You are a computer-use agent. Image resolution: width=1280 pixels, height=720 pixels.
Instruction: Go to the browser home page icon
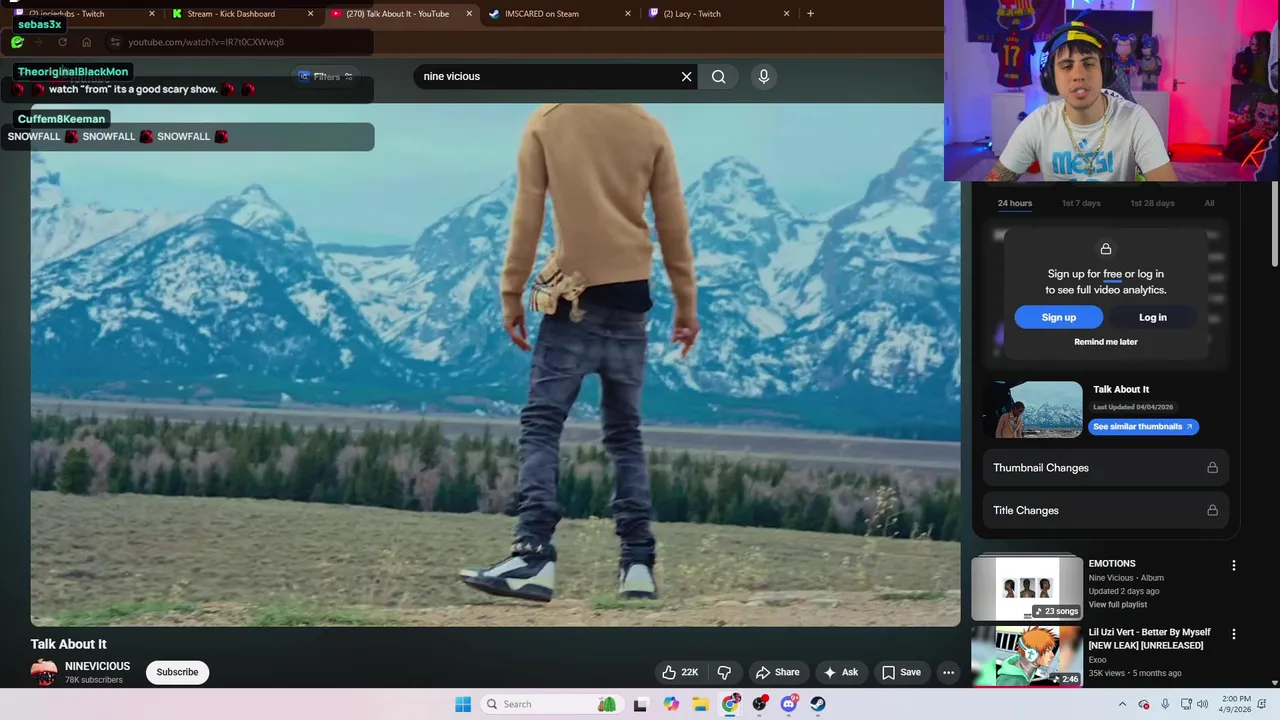(86, 42)
